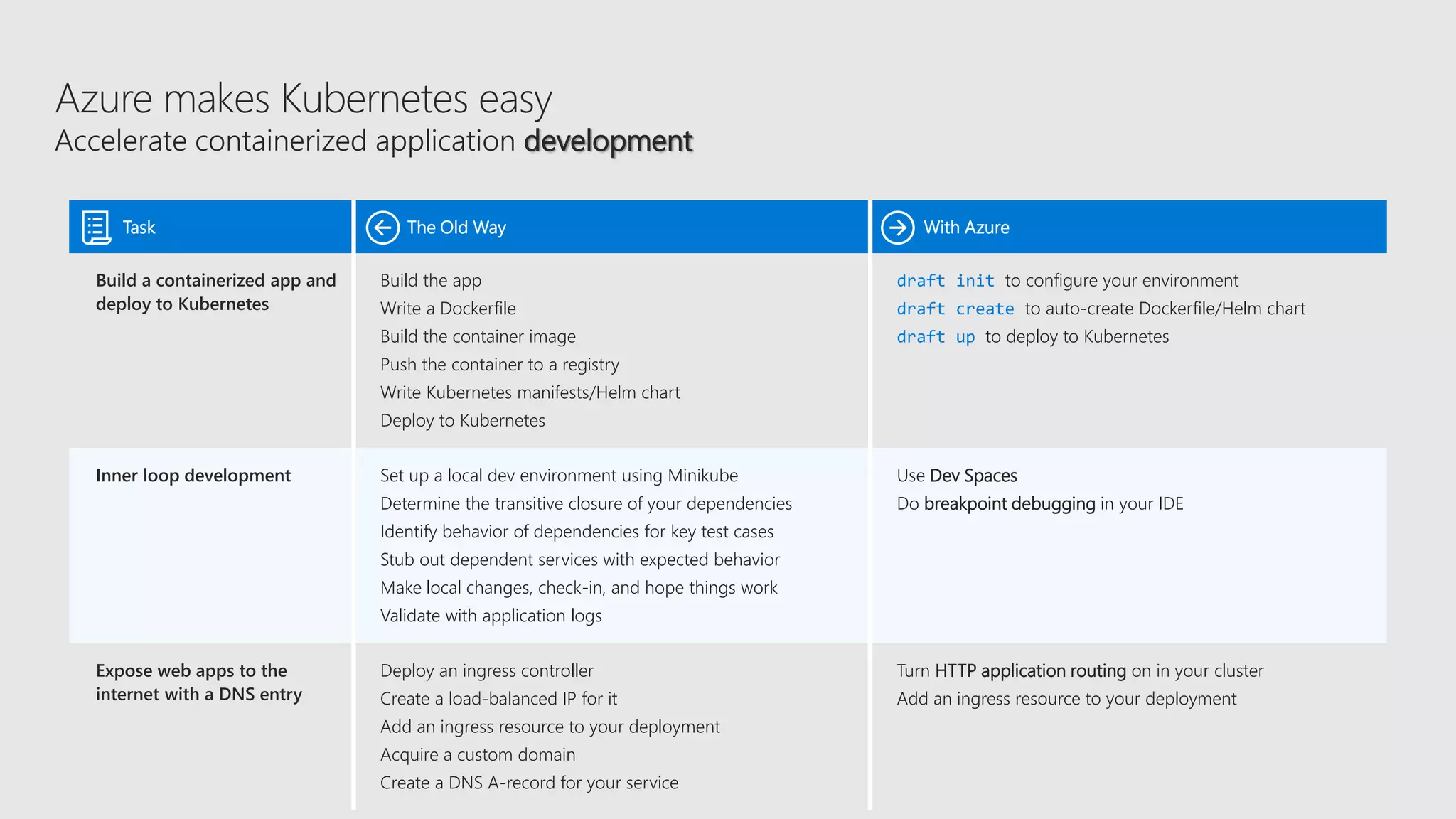
Task: Click the right-arrow circle icon
Action: [x=897, y=227]
